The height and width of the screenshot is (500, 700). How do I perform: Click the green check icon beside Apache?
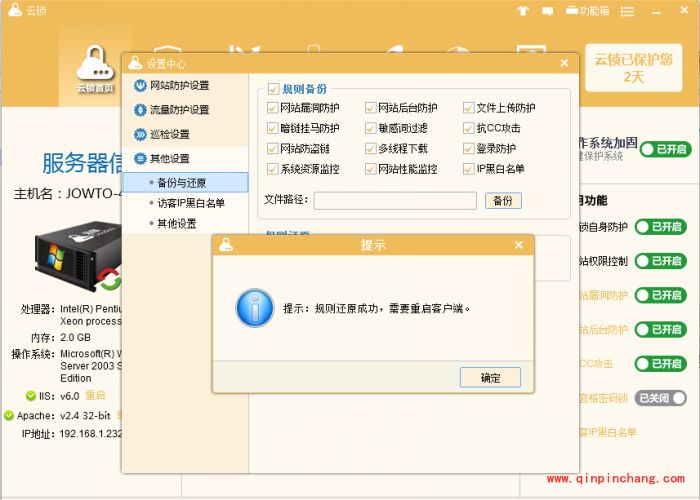9,416
